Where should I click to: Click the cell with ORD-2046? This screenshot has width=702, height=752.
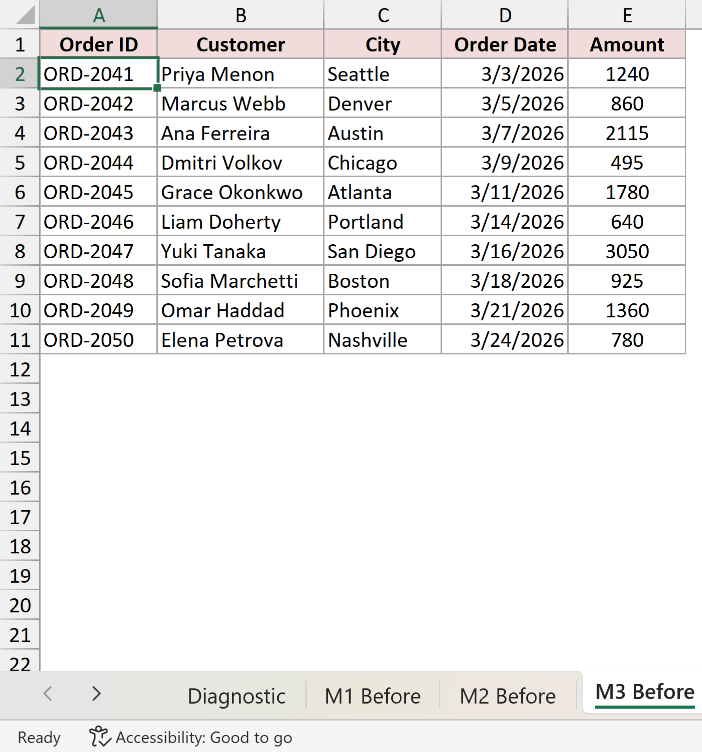[x=98, y=222]
